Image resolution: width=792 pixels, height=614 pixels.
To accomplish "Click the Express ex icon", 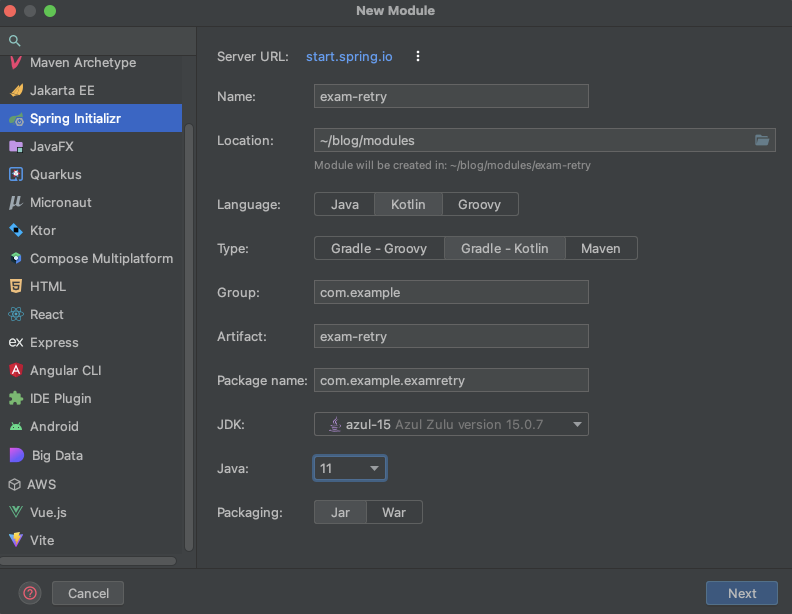I will click(x=16, y=342).
